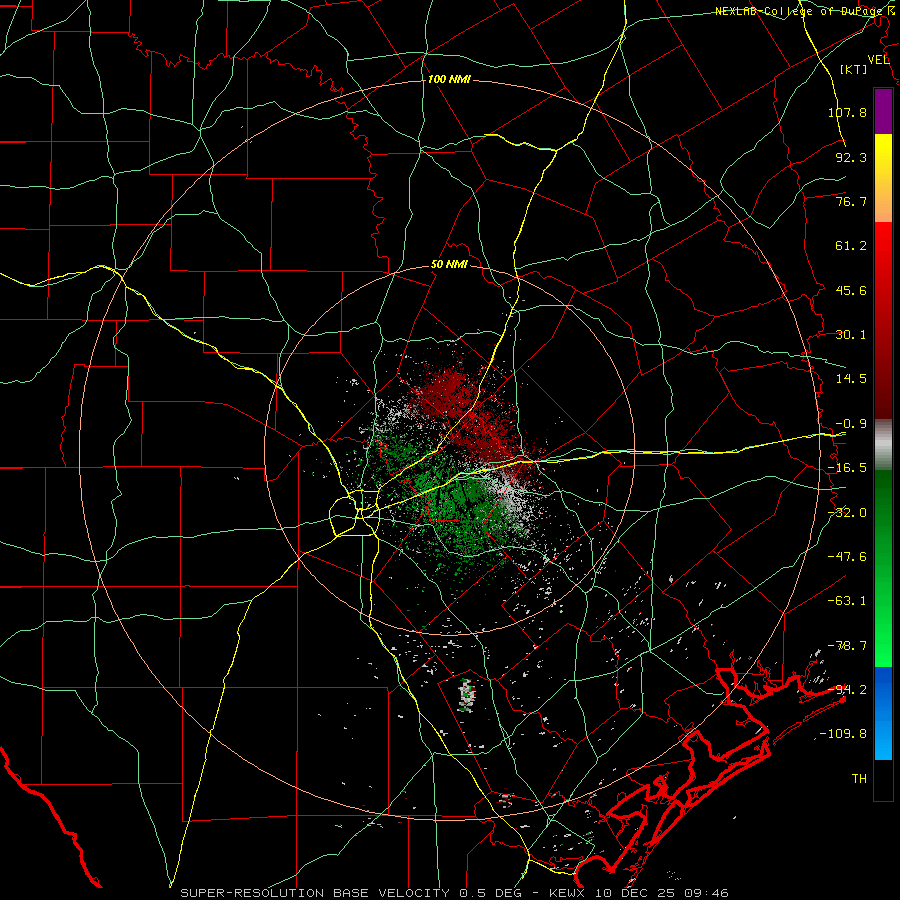Click the -78.7 value on velocity scale
The width and height of the screenshot is (900, 900).
click(x=847, y=646)
